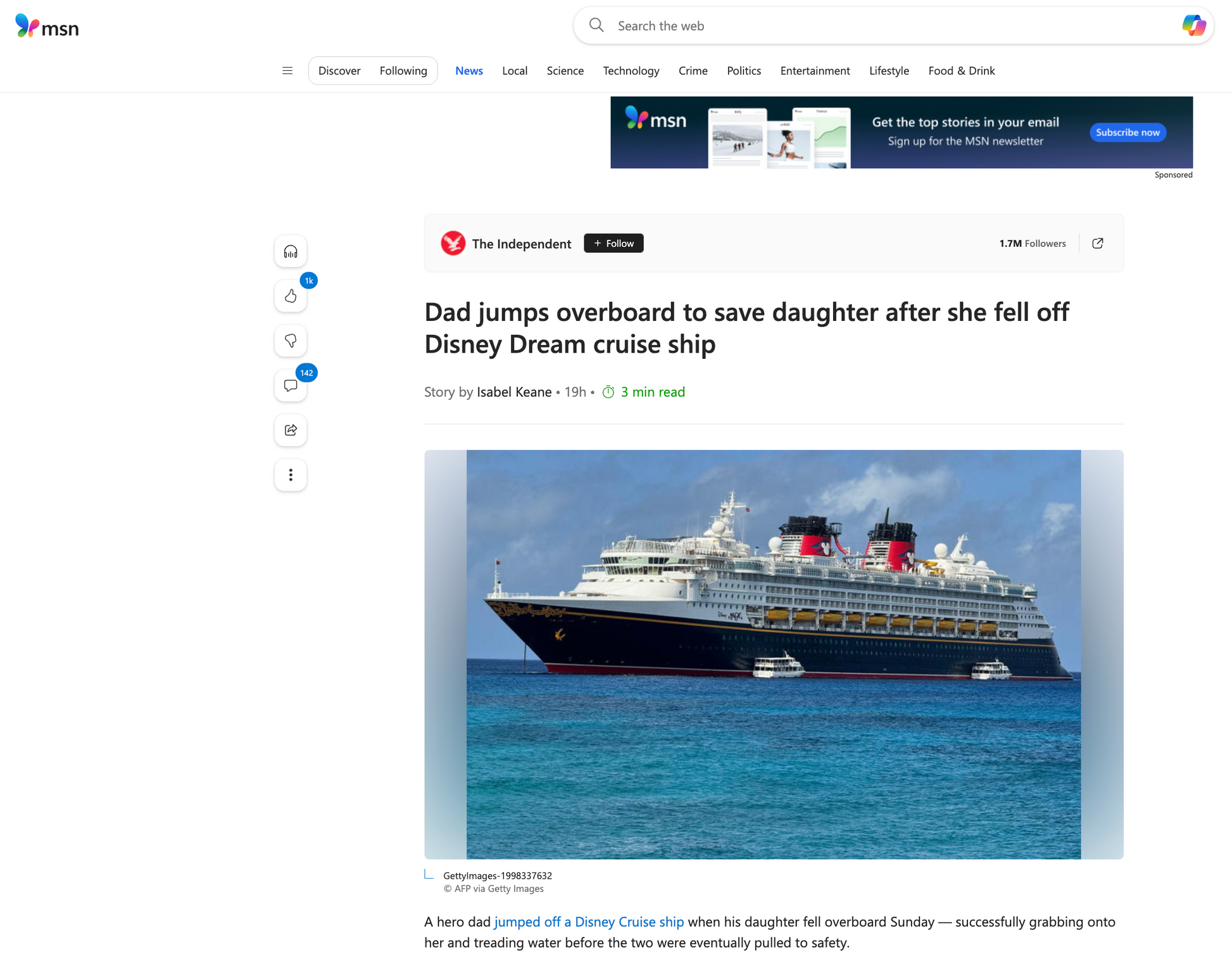This screenshot has width=1232, height=966.
Task: Switch to the Following tab
Action: point(403,70)
